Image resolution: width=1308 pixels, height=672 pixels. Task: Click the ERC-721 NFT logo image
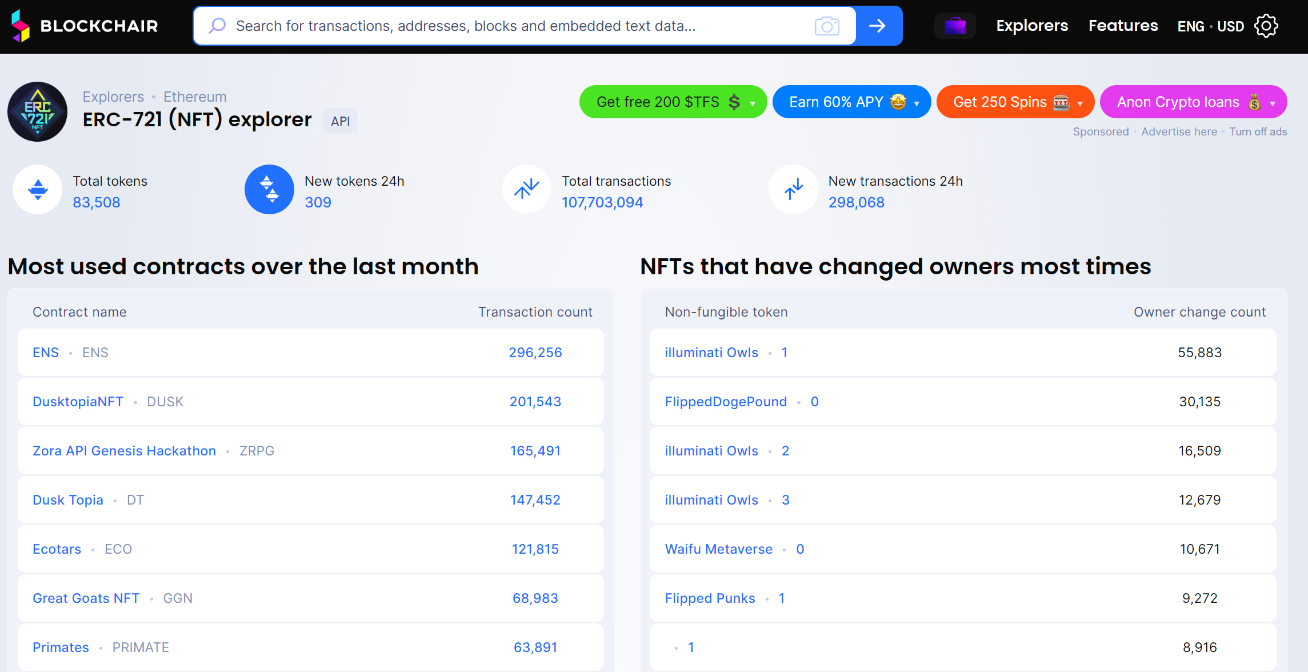coord(37,112)
